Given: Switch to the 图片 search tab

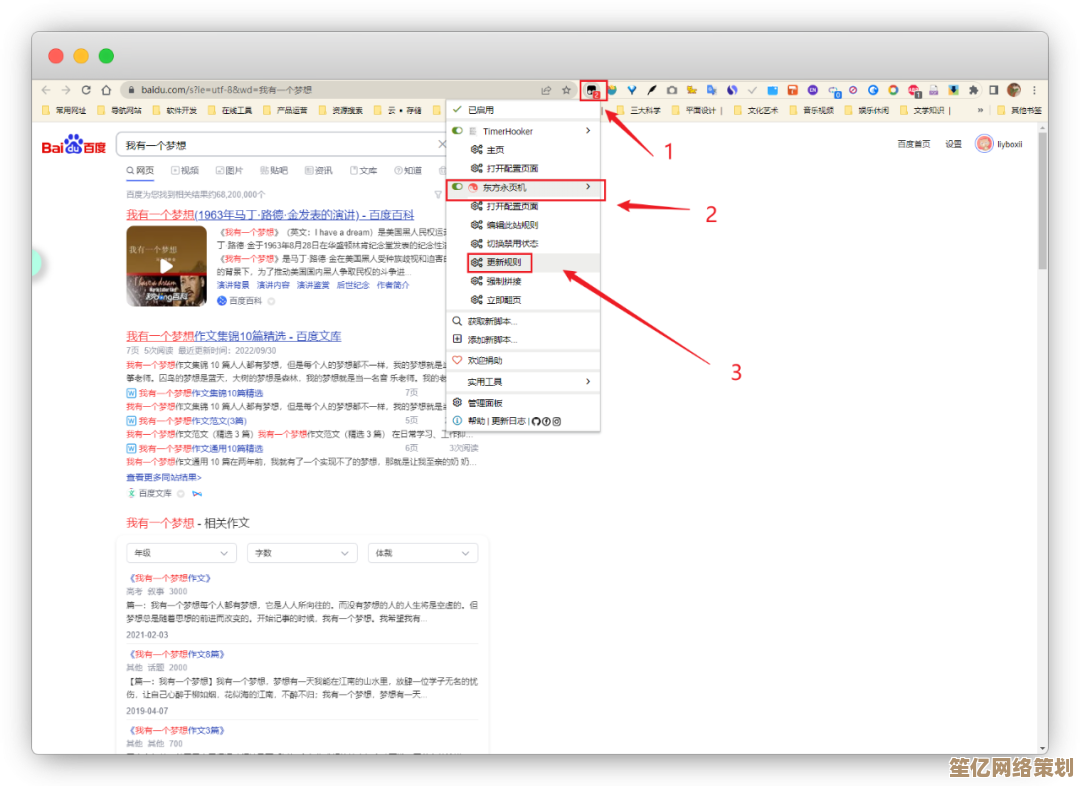Looking at the screenshot, I should tap(228, 171).
